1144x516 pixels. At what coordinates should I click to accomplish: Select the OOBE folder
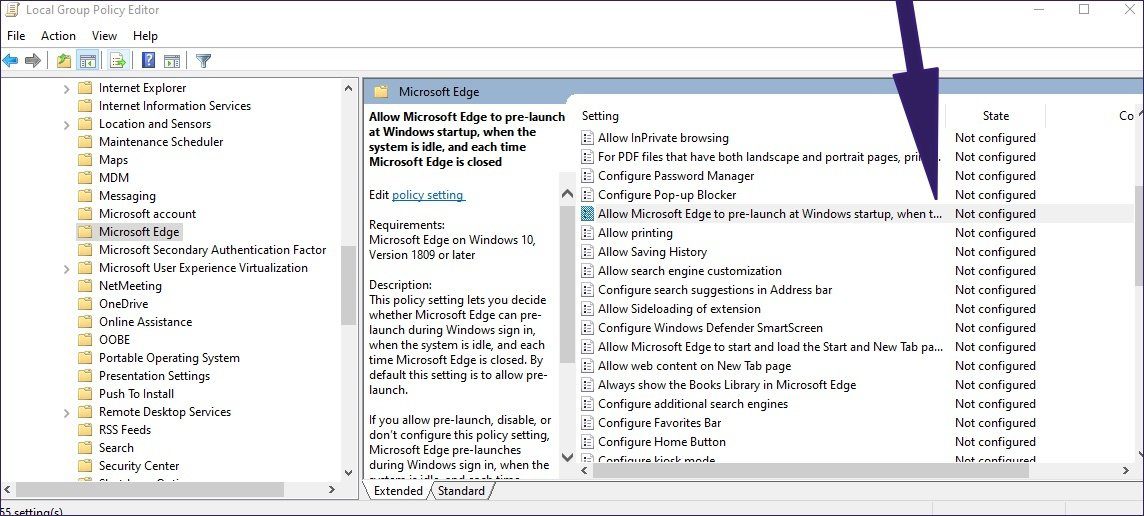[x=114, y=340]
